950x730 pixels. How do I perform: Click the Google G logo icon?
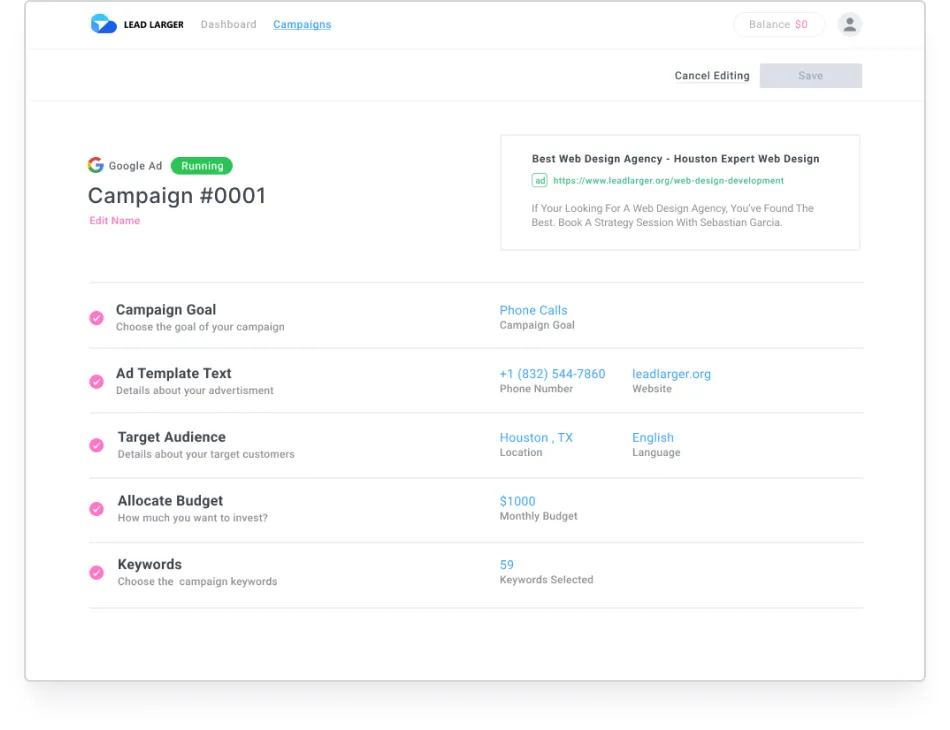coord(96,165)
